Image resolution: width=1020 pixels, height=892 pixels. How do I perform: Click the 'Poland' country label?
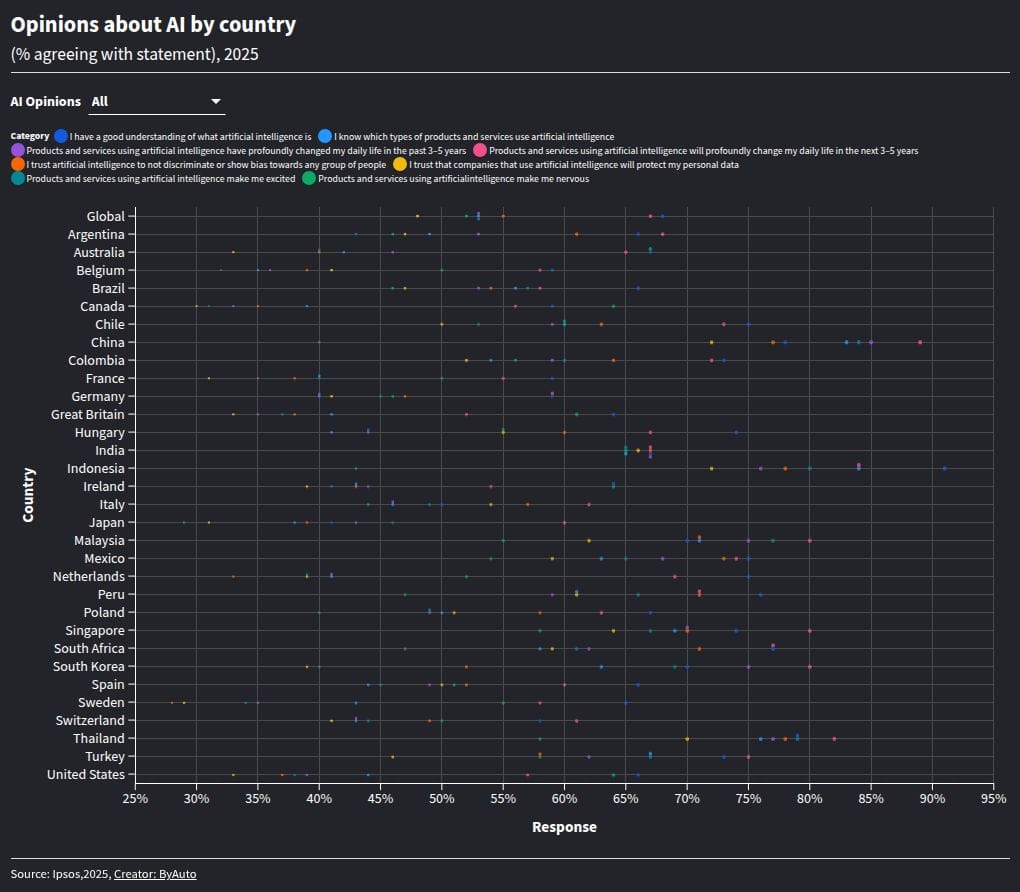point(104,612)
